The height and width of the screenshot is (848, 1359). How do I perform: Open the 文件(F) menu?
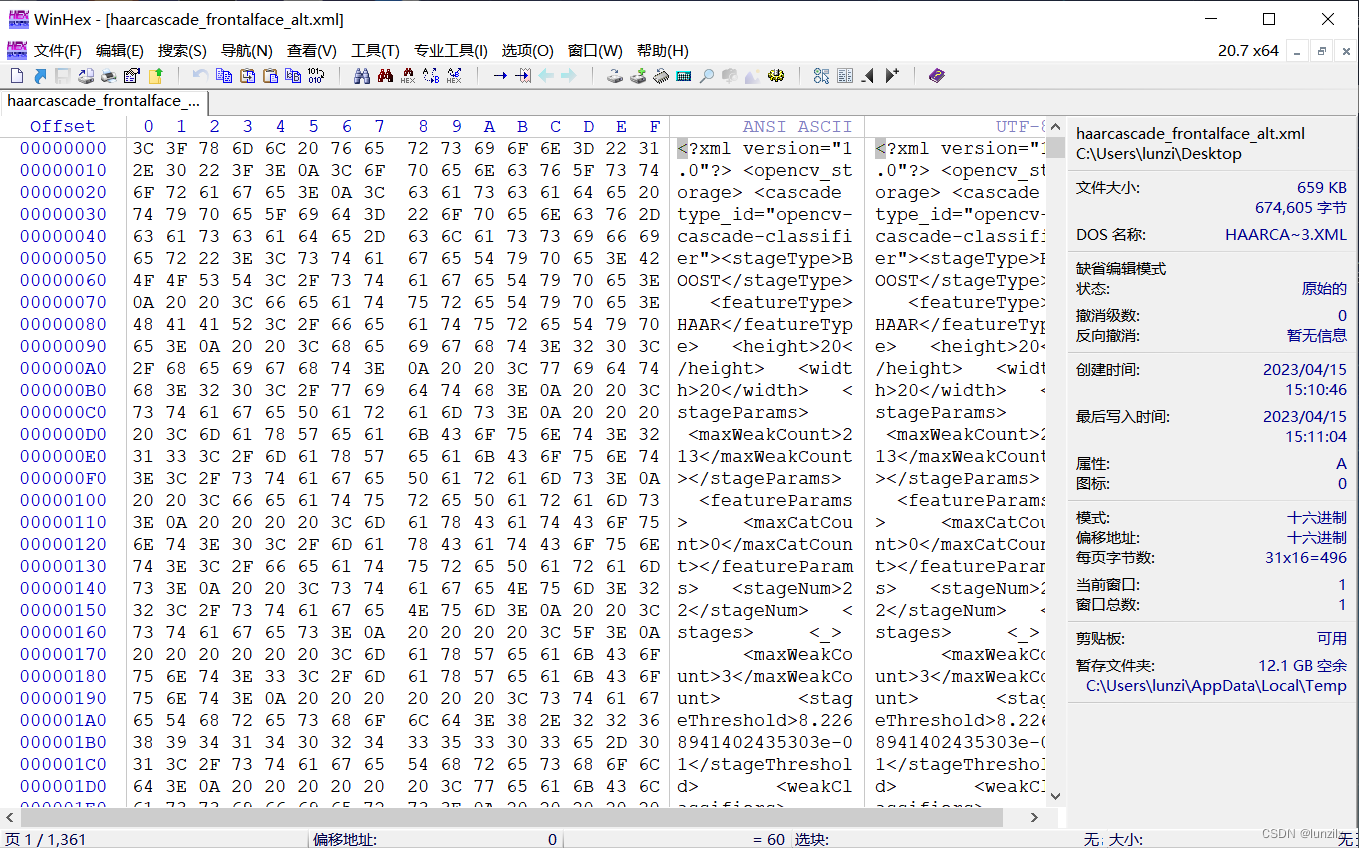pos(57,50)
